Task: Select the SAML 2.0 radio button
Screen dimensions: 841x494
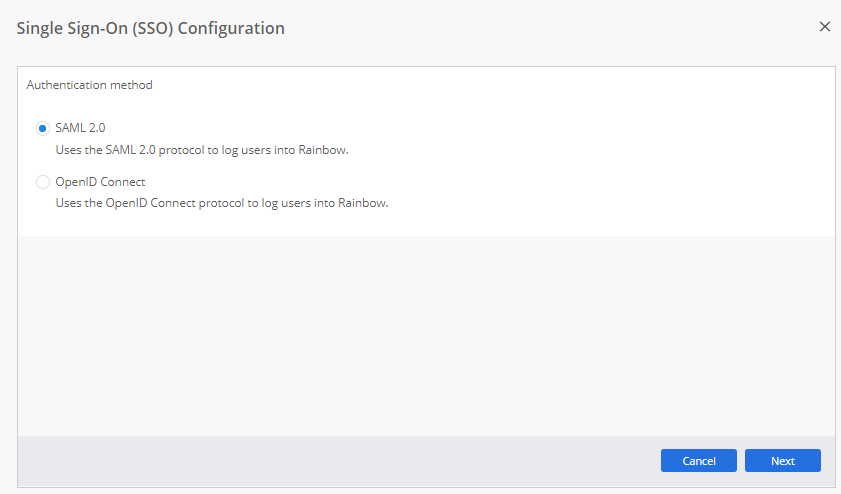Action: pyautogui.click(x=42, y=128)
